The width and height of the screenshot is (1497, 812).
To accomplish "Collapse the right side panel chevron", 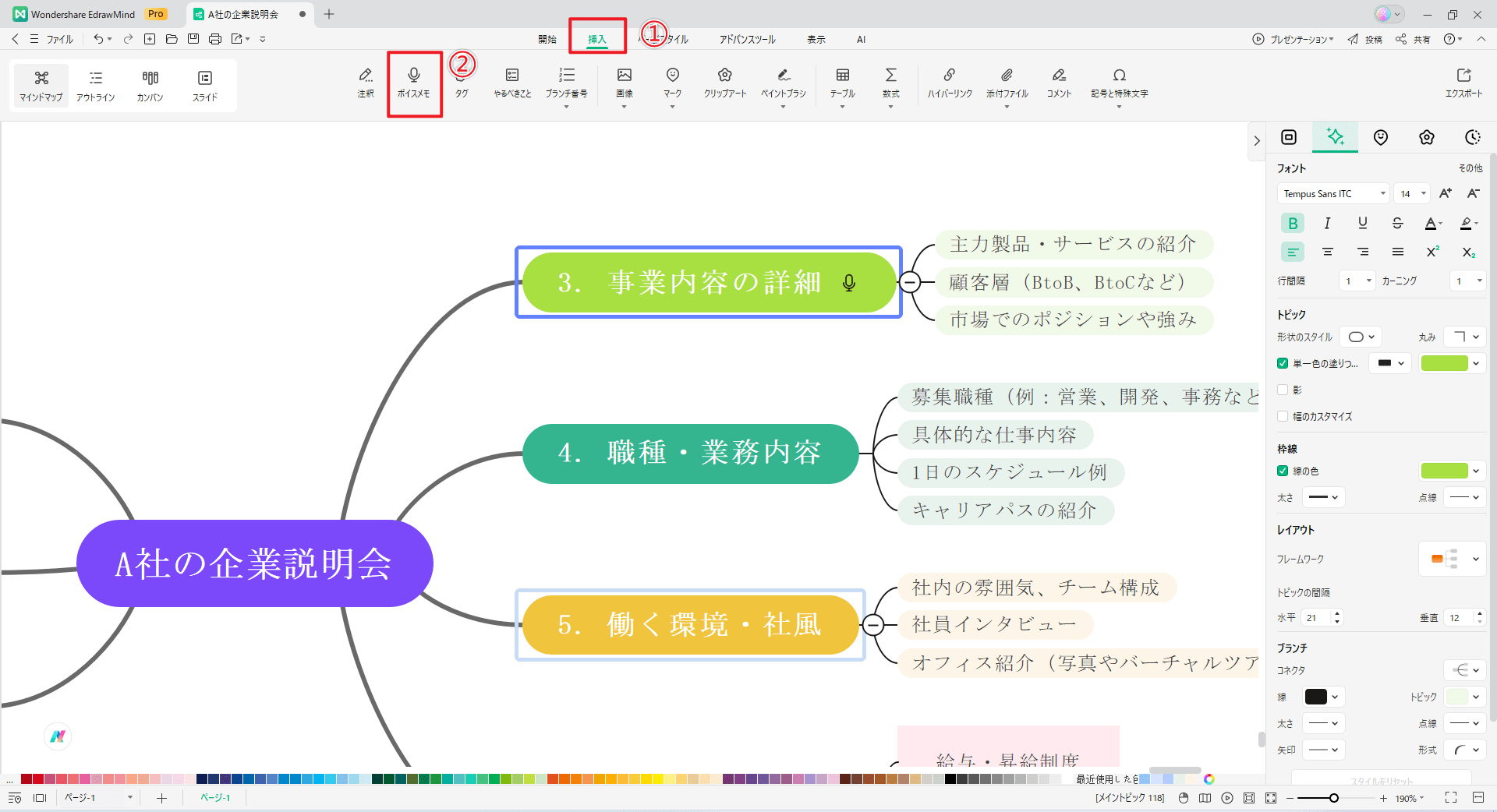I will 1257,141.
